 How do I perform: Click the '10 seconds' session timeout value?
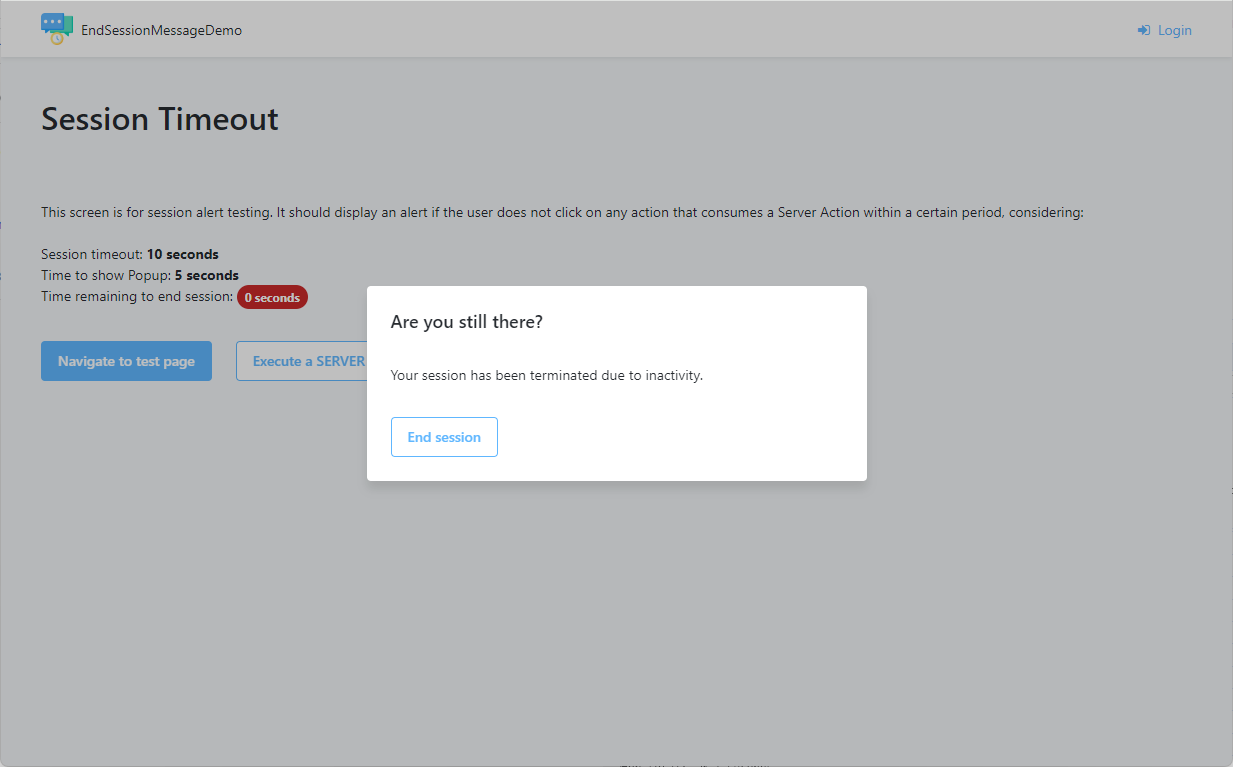click(x=183, y=254)
